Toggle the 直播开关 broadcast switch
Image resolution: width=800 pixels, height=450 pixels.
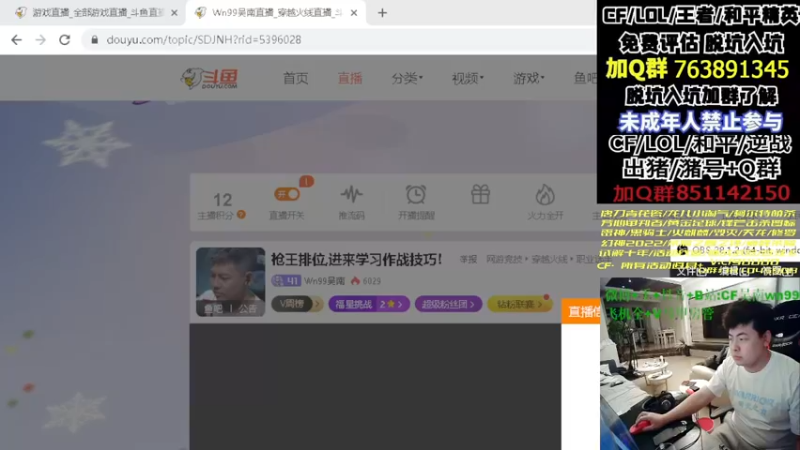(287, 194)
